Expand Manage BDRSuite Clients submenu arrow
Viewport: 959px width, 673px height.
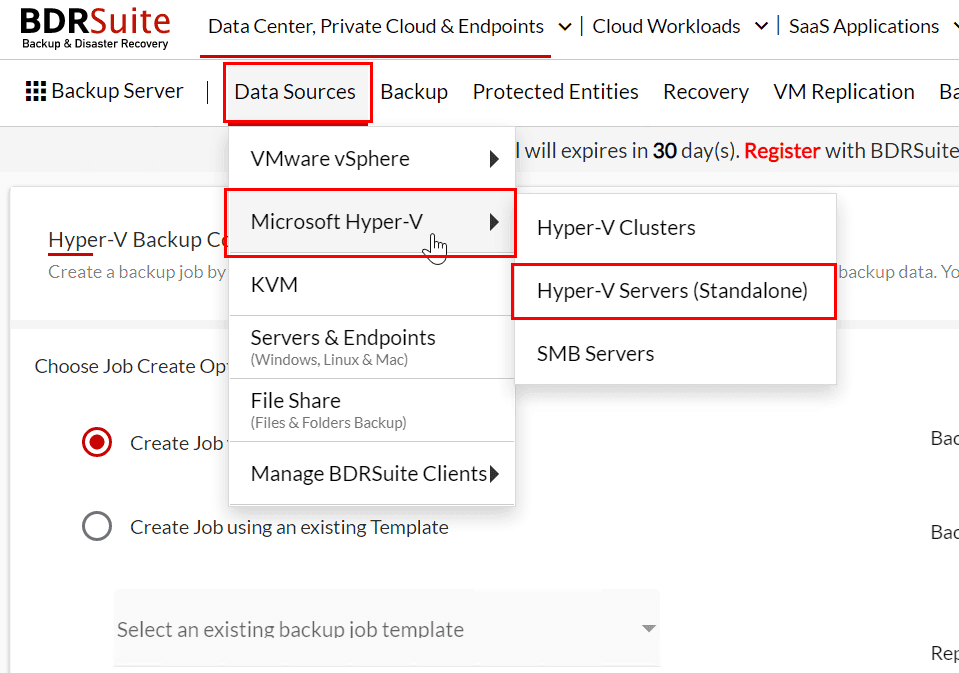coord(494,474)
